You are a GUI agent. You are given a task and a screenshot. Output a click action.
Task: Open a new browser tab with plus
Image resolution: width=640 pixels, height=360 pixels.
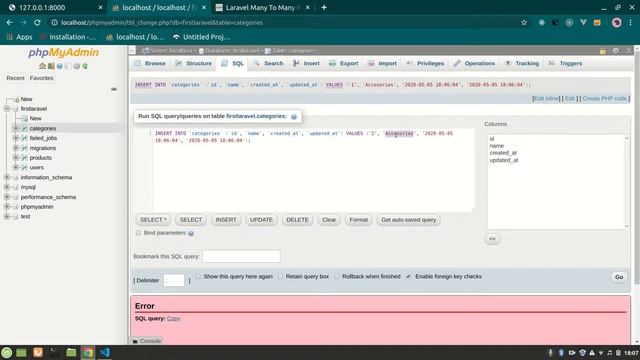(324, 7)
